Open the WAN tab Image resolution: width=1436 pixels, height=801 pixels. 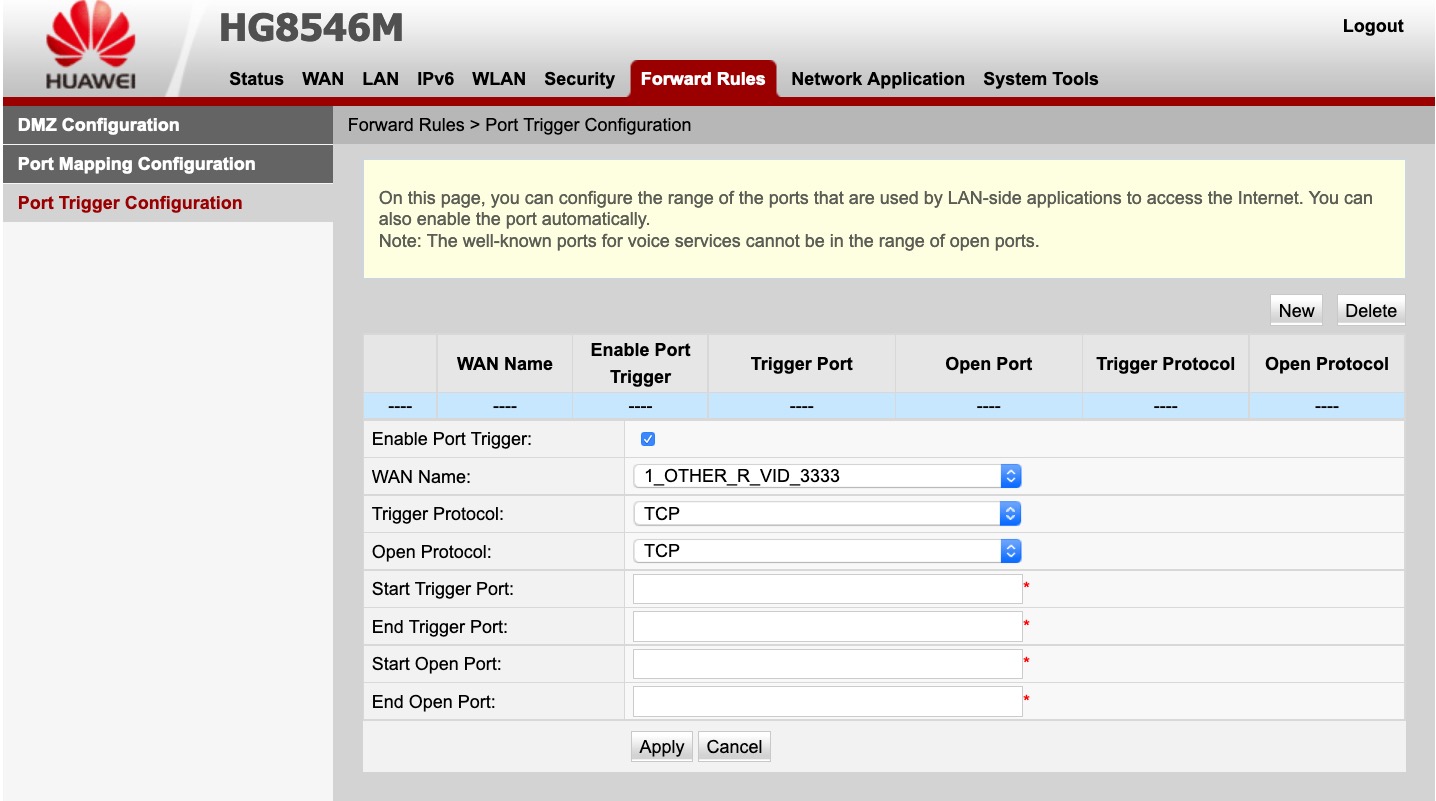click(x=323, y=79)
